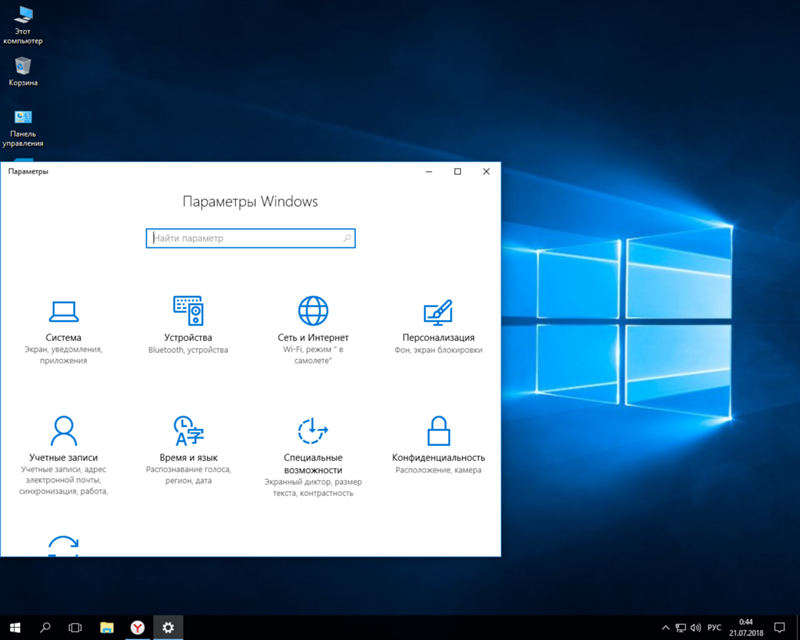The height and width of the screenshot is (640, 800).
Task: Open the clock and date flyout
Action: pyautogui.click(x=746, y=628)
